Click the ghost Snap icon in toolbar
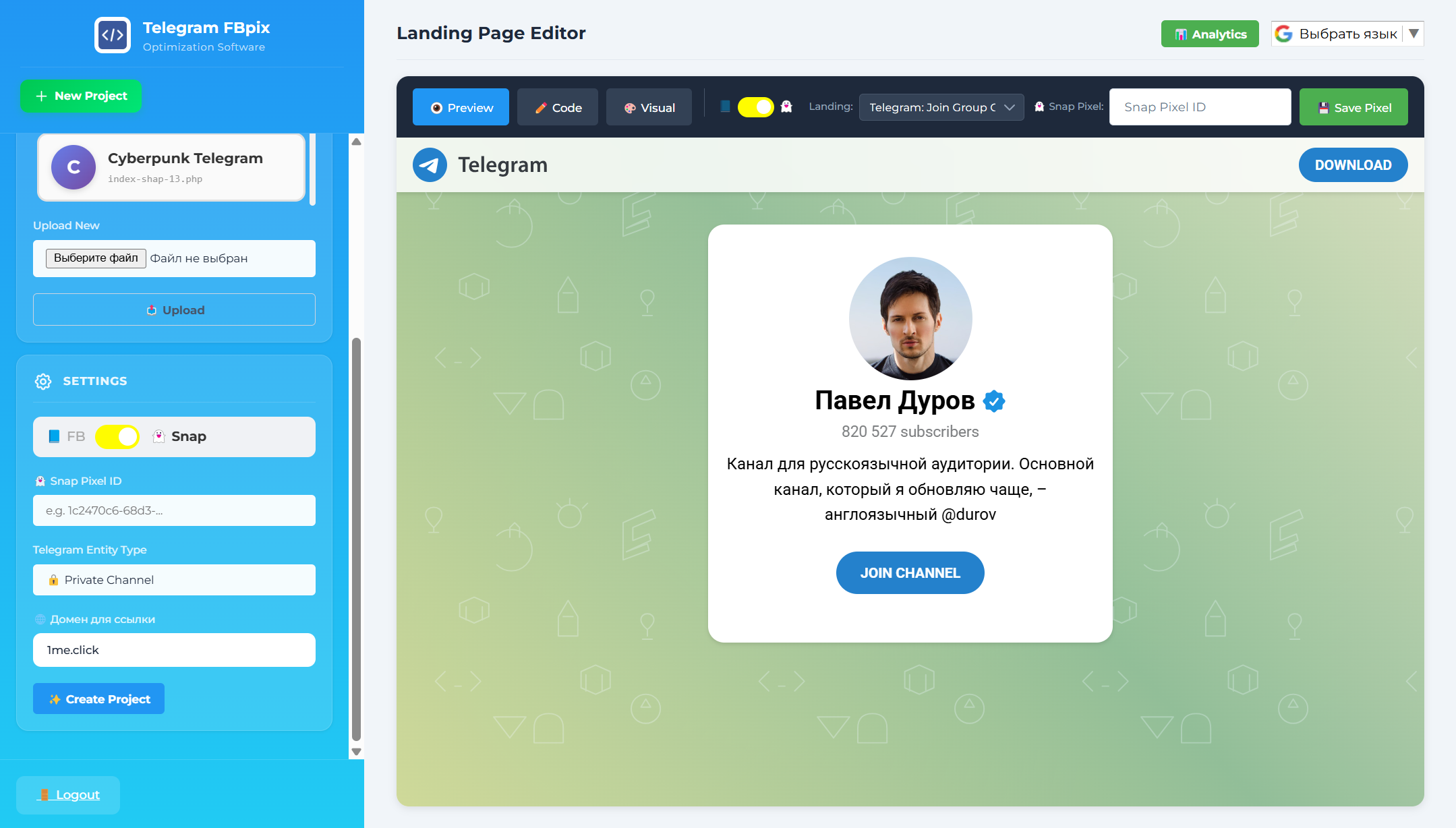Viewport: 1456px width, 828px height. (786, 107)
